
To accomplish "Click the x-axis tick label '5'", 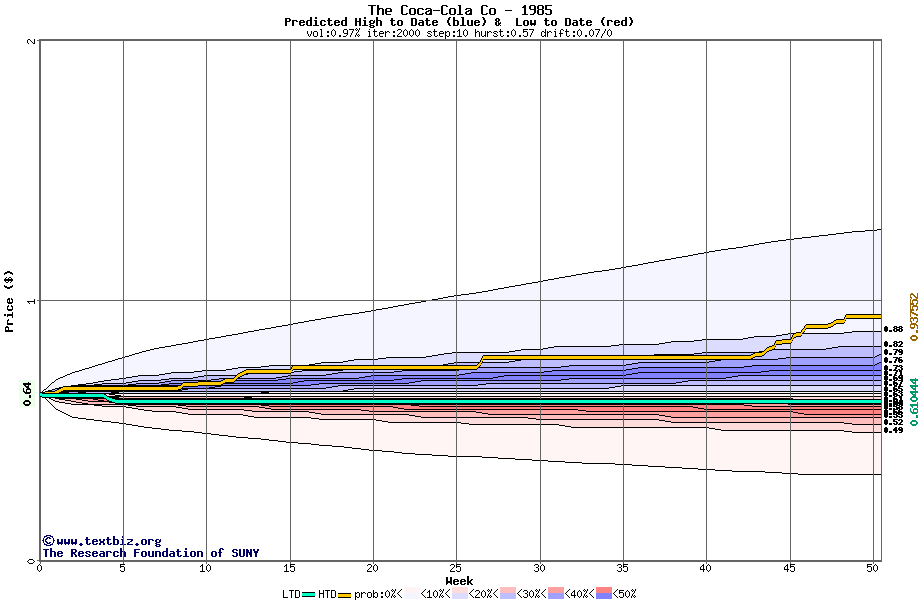I will pyautogui.click(x=123, y=568).
